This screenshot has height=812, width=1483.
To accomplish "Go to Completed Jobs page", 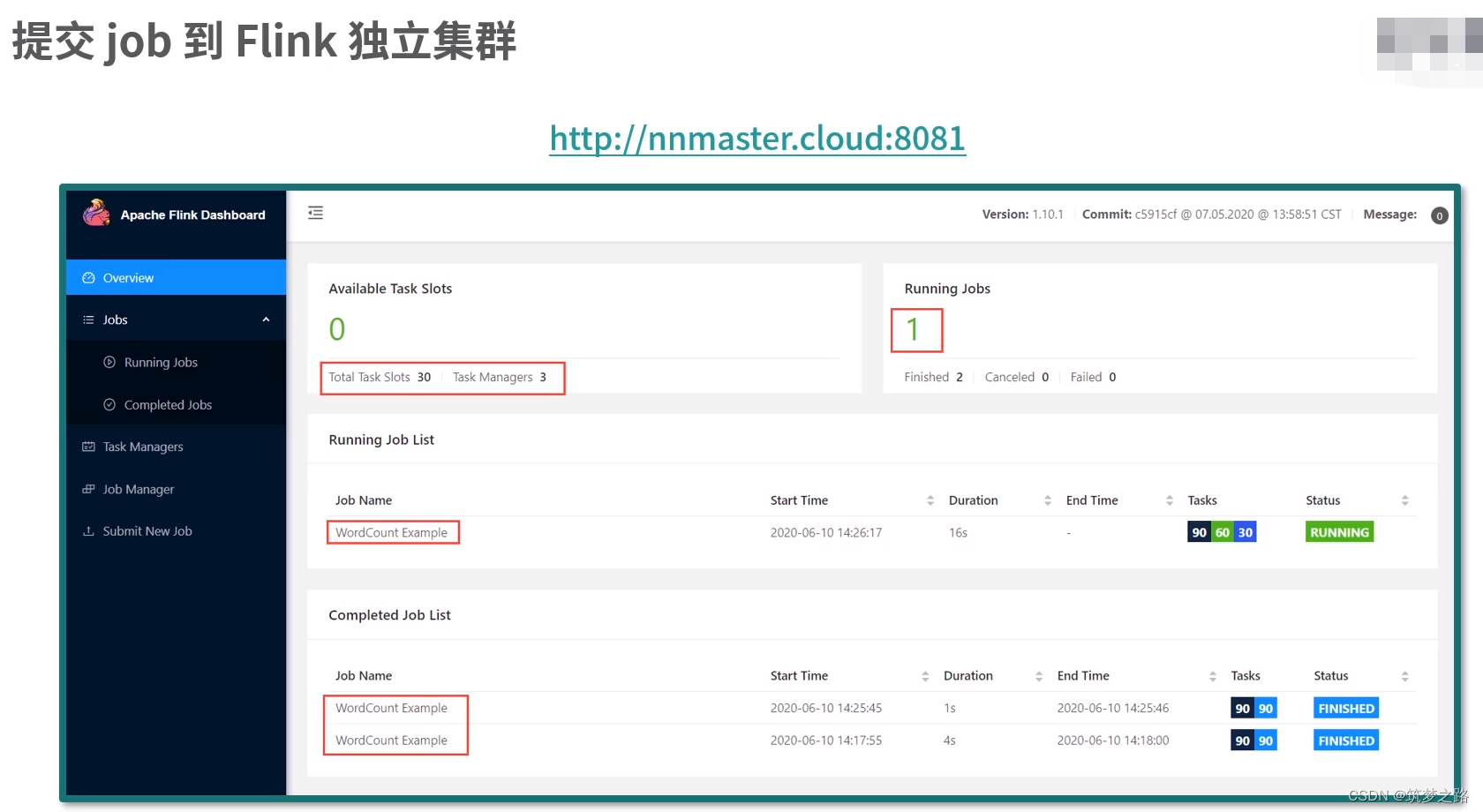I will (x=176, y=404).
